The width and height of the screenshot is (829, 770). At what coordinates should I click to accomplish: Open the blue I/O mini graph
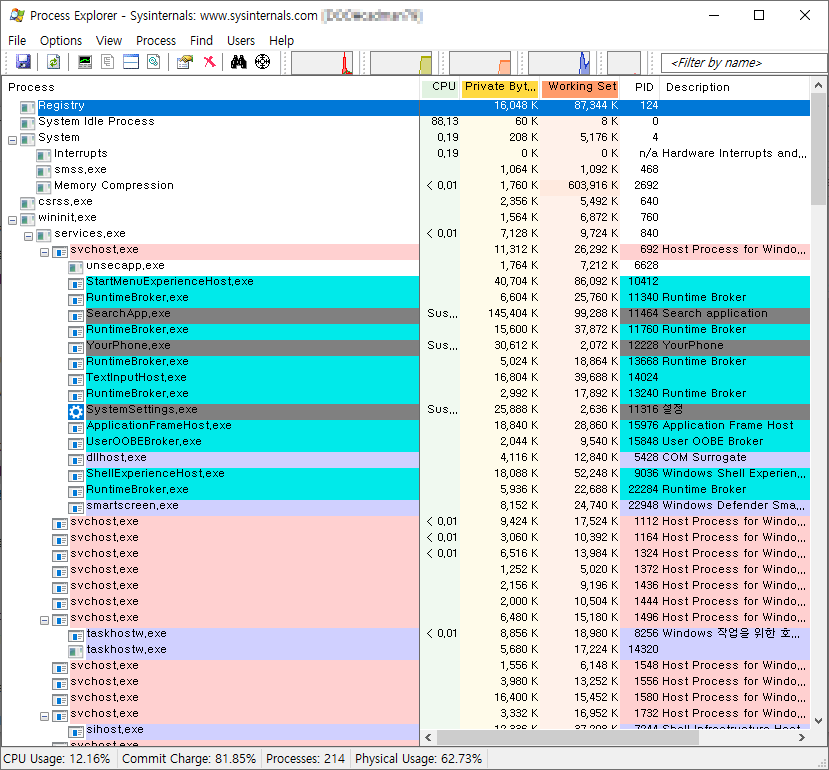(x=559, y=63)
